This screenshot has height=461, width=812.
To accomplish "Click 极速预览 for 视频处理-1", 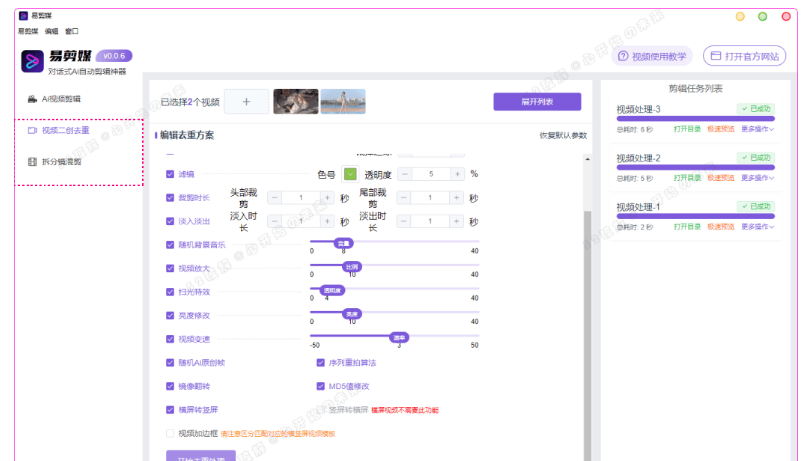I will (721, 227).
